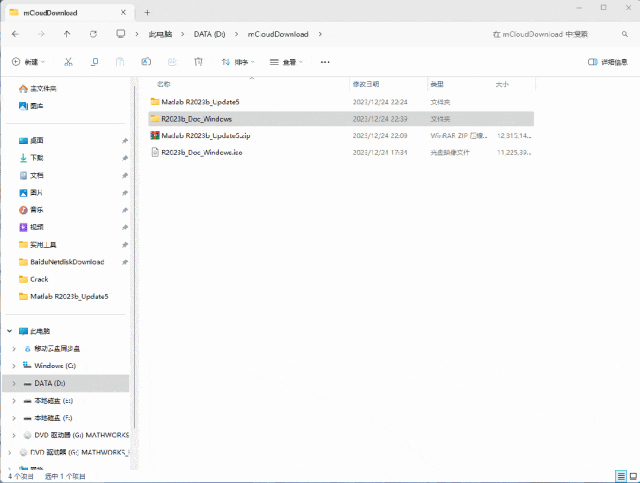Expand the Windows (C:) drive node
This screenshot has width=640, height=483.
click(x=14, y=366)
